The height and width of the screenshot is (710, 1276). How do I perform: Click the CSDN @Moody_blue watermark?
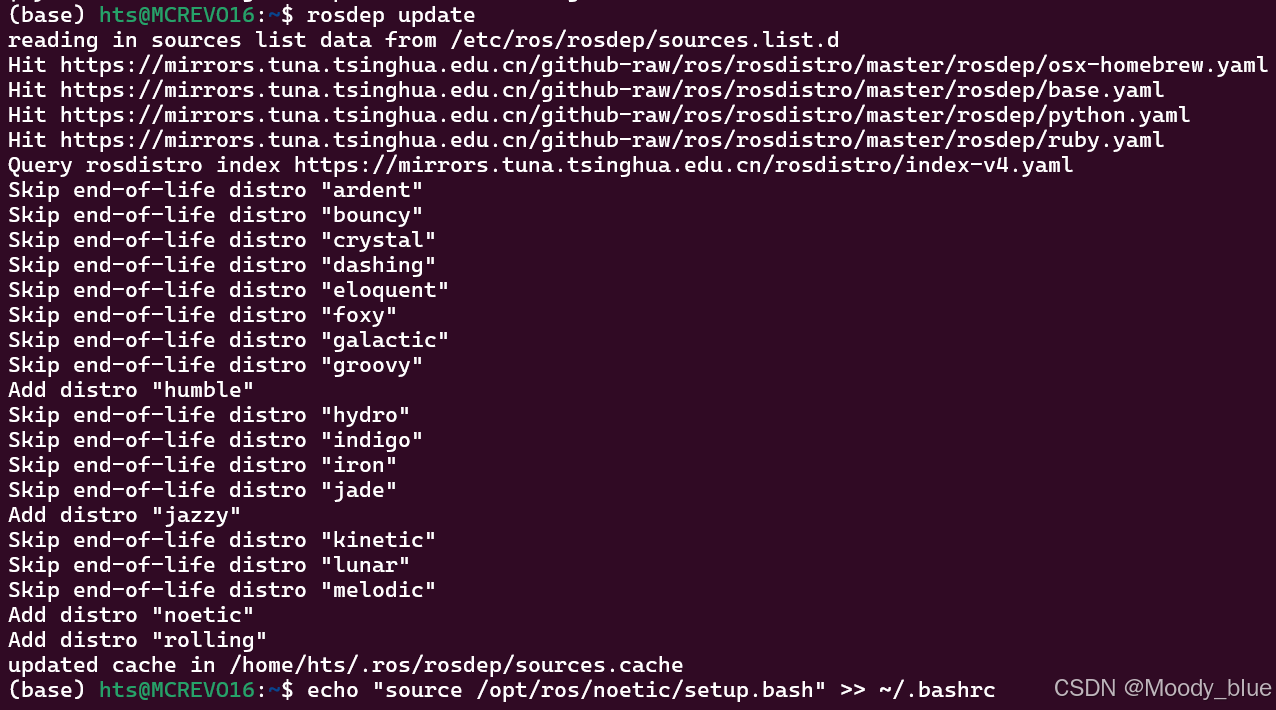(1163, 688)
